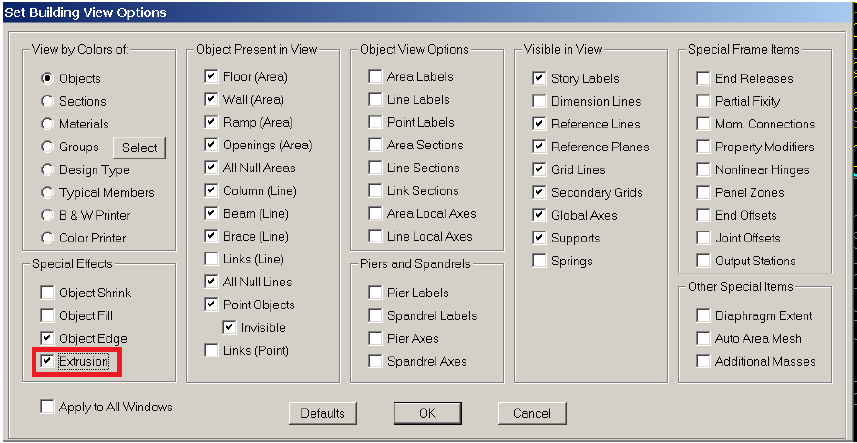Screen dimensions: 857x443
Task: Uncheck Floor (Area) objects
Action: (211, 76)
